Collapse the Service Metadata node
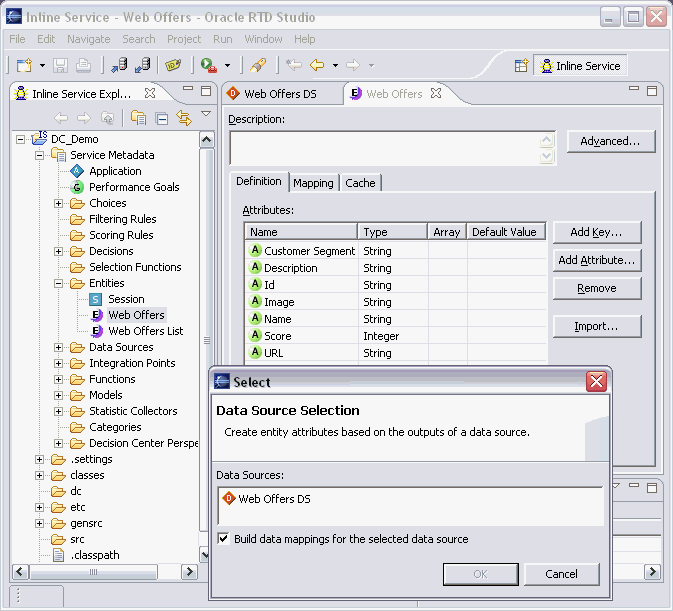Screen dimensions: 673x611 click(39, 155)
